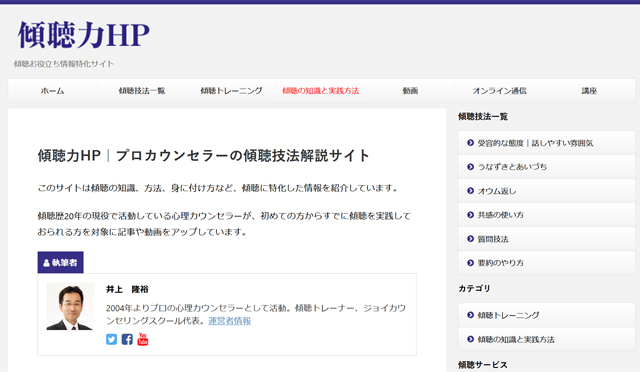Click the arrow icon beside 共感の使い方
The height and width of the screenshot is (372, 640).
(470, 215)
